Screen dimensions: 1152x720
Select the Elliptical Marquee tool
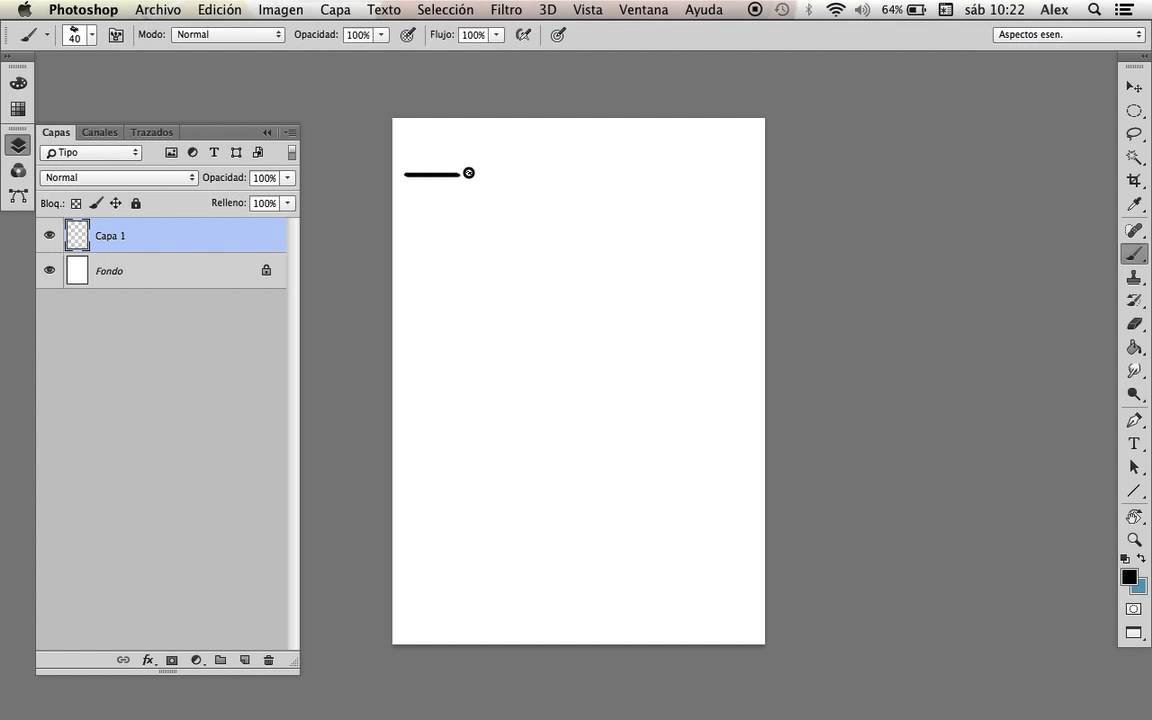[x=1134, y=111]
